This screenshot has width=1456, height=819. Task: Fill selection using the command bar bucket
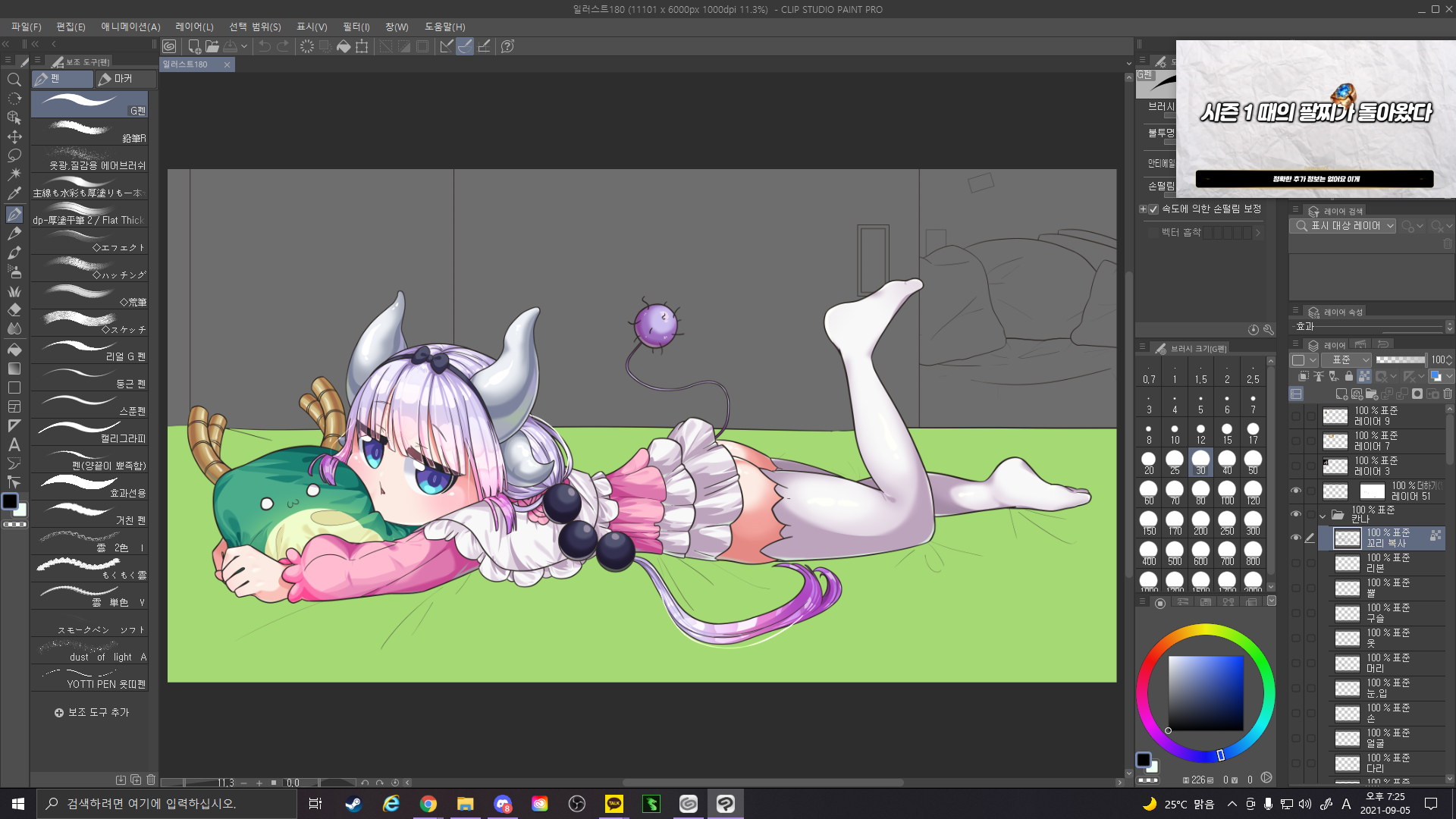tap(344, 46)
